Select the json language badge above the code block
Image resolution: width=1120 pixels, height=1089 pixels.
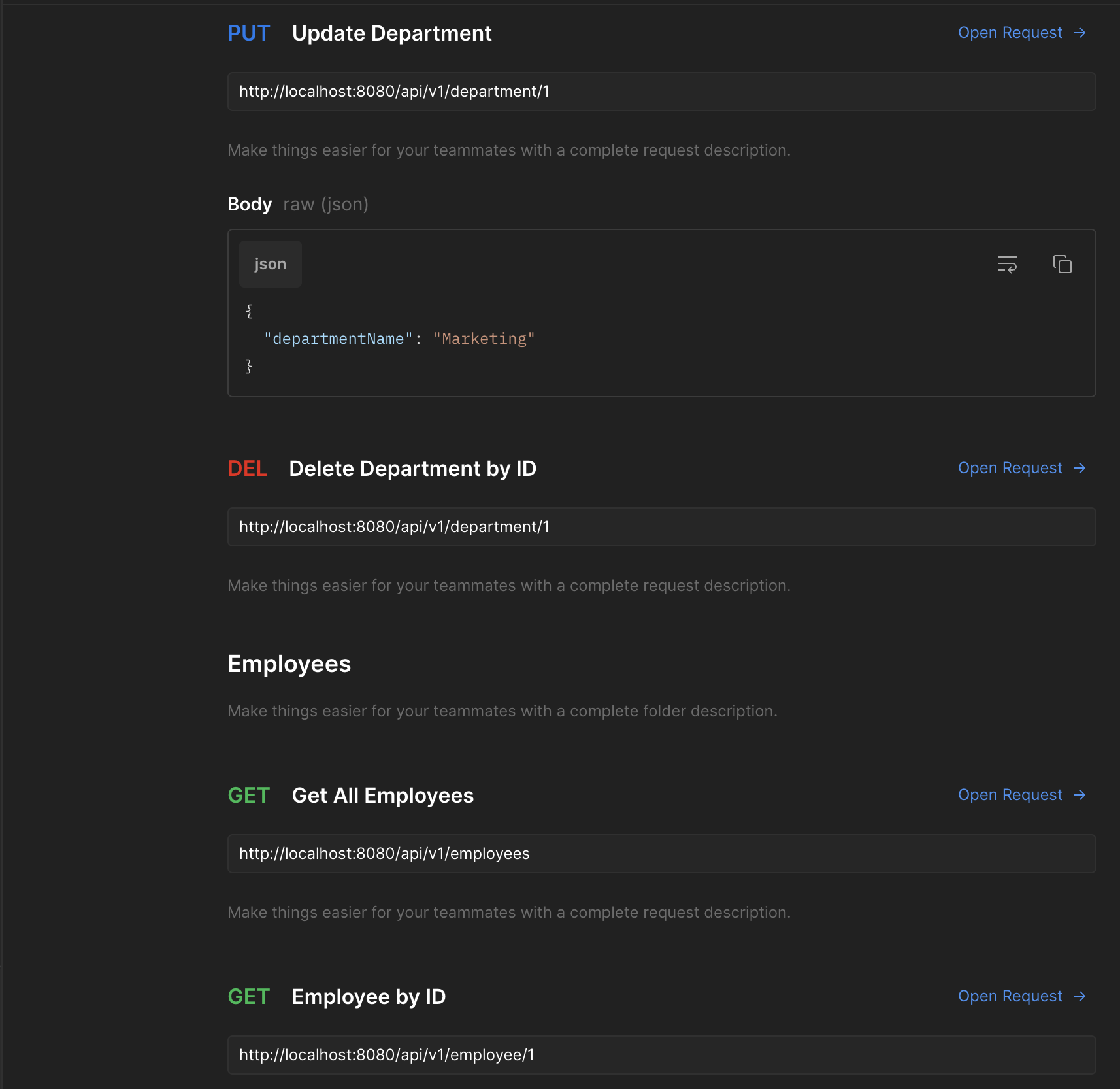click(270, 264)
